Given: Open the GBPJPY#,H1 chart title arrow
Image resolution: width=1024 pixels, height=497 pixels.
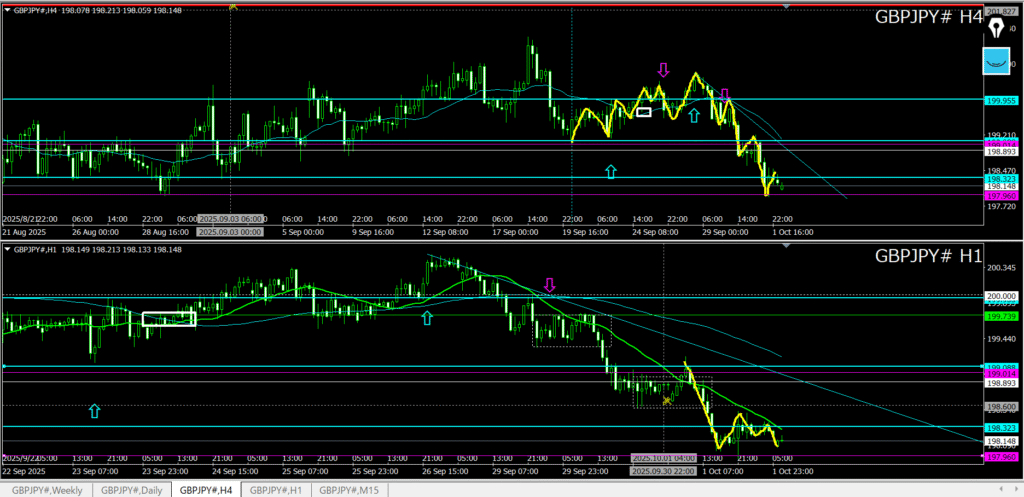Looking at the screenshot, I should pos(6,248).
